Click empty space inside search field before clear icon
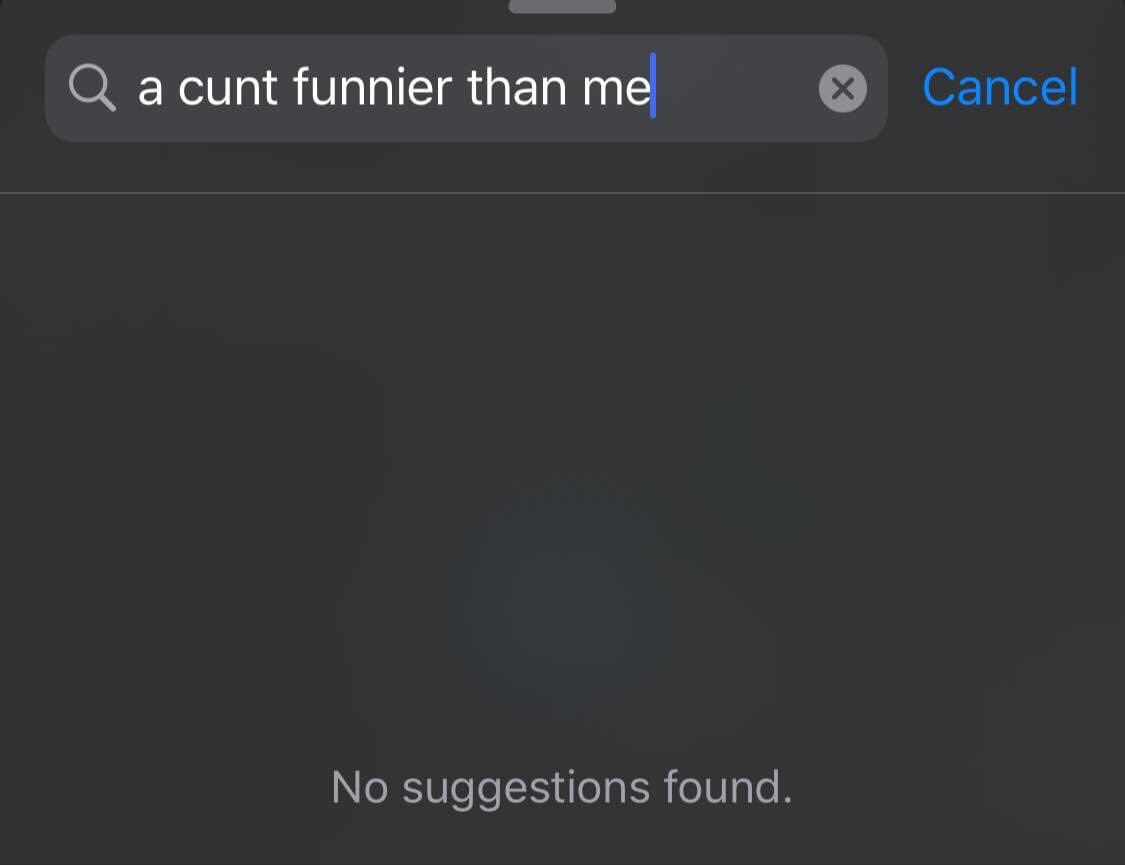1125x866 pixels. 735,88
